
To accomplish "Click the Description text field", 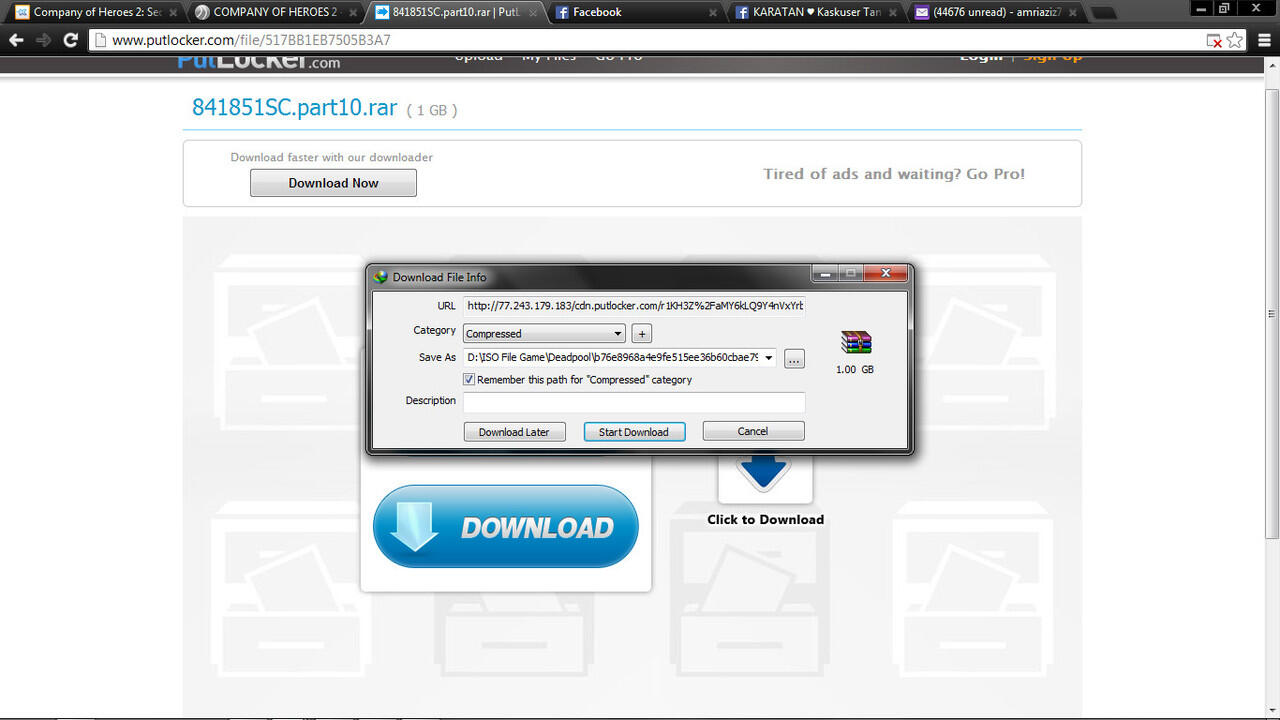I will [634, 402].
